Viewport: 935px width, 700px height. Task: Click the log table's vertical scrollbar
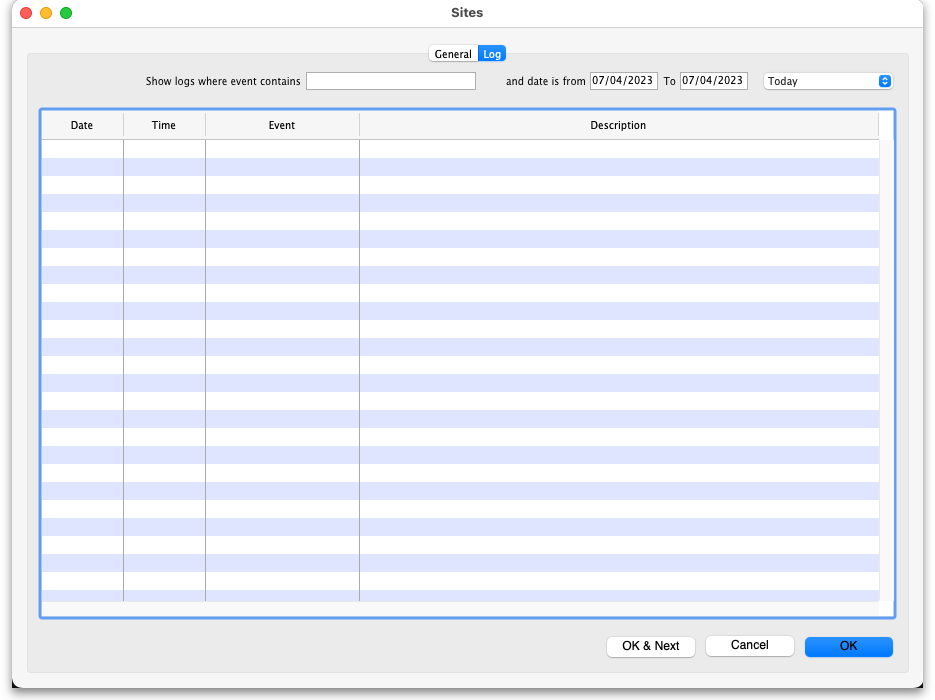[886, 370]
